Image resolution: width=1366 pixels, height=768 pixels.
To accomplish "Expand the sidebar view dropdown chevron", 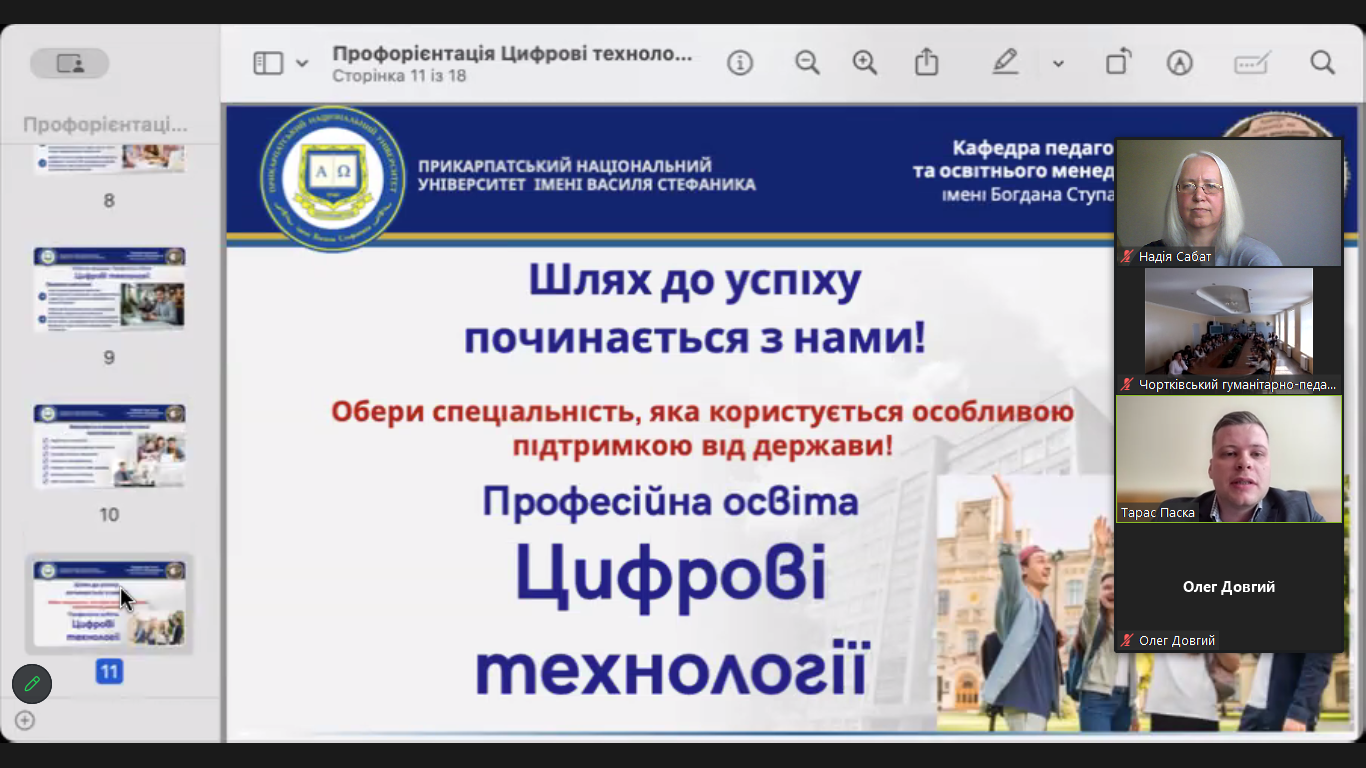I will click(302, 64).
